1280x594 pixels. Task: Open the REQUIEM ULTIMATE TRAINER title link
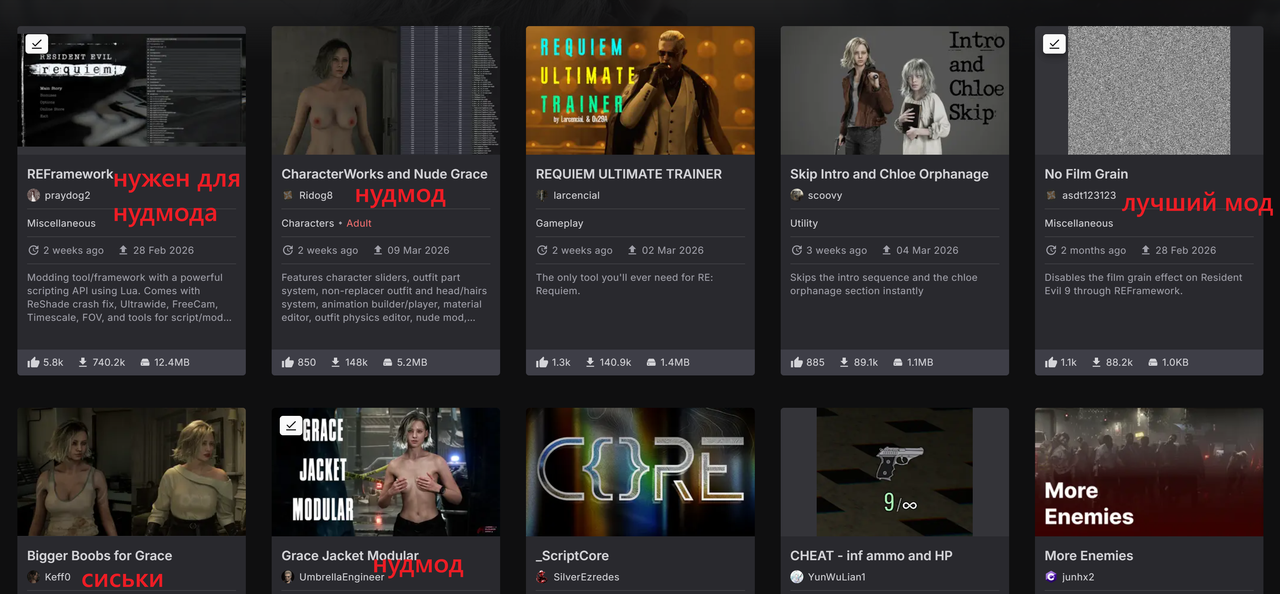tap(628, 174)
